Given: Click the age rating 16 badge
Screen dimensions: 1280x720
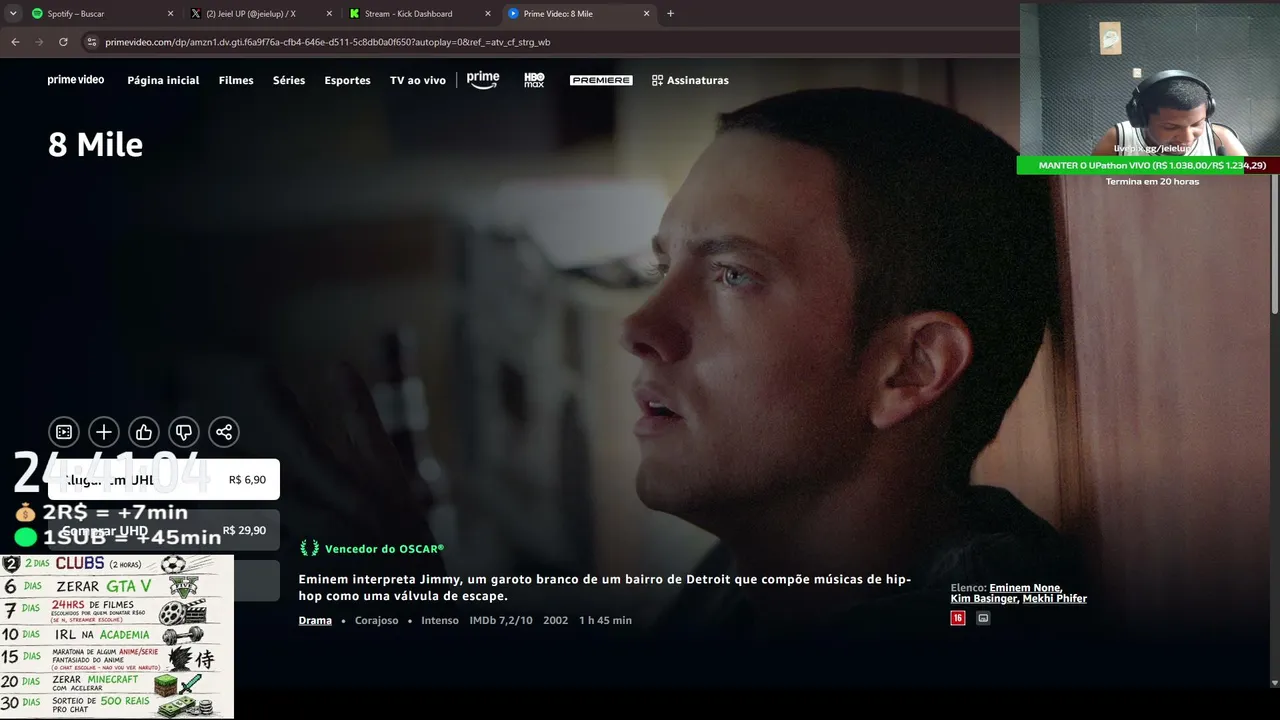Looking at the screenshot, I should coord(958,618).
